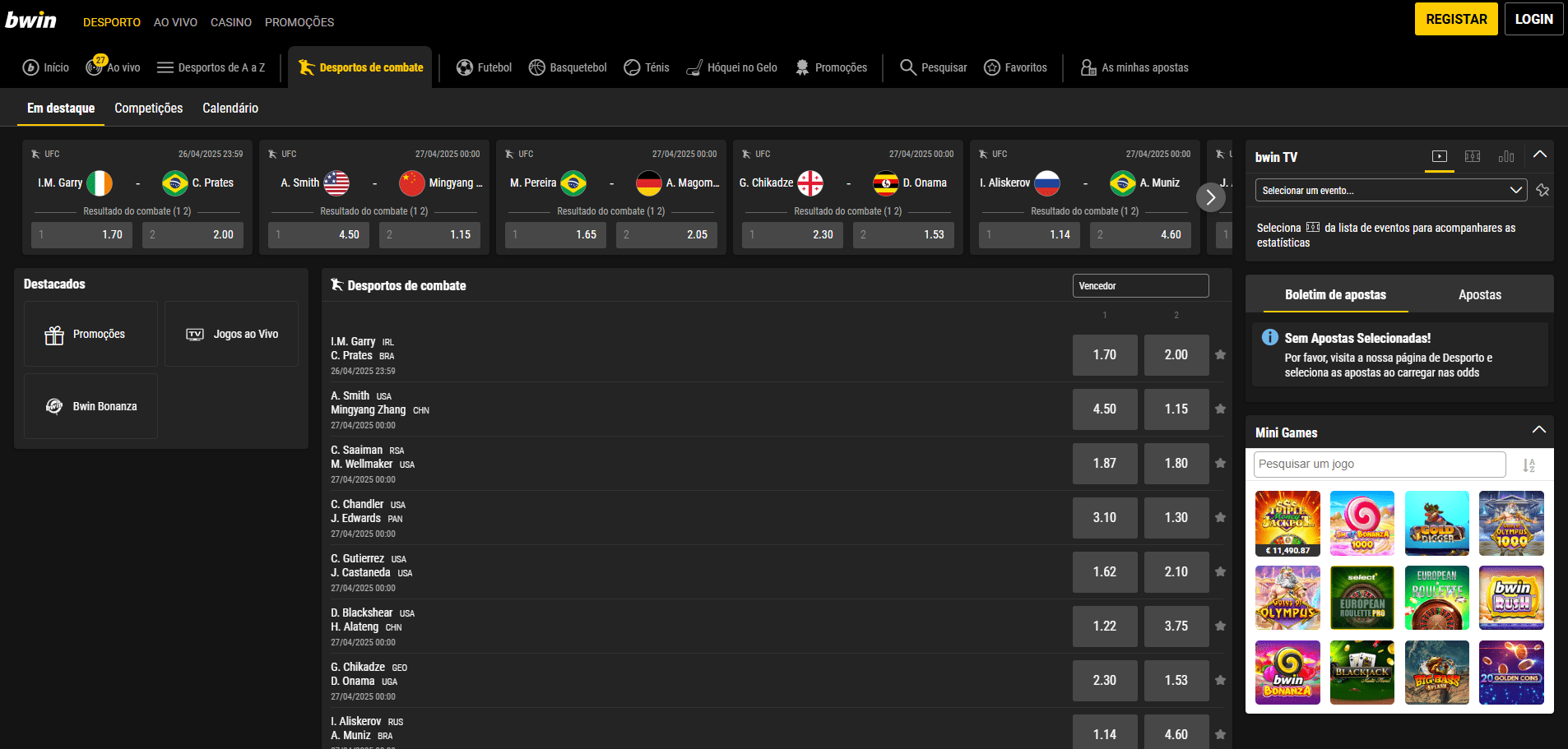
Task: Select Desportos de combate nav item
Action: (x=360, y=67)
